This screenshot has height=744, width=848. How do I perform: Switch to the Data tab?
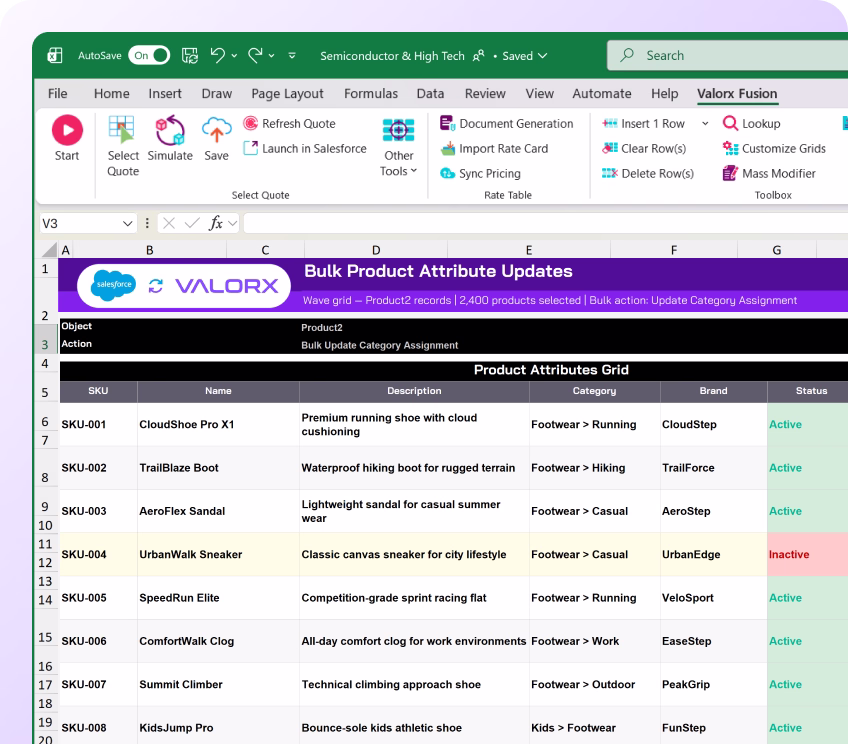pyautogui.click(x=430, y=94)
